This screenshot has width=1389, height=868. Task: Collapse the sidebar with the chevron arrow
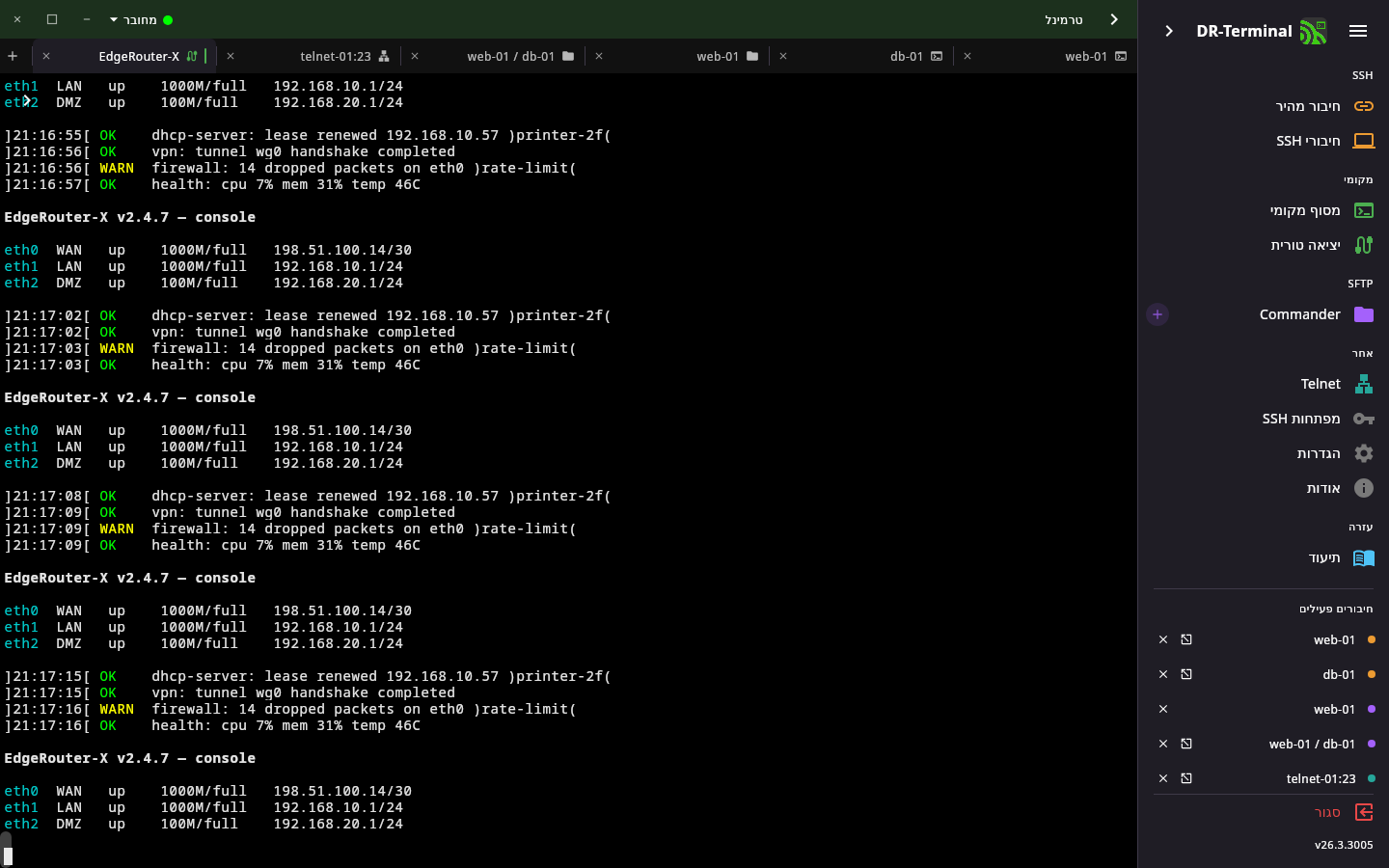1169,31
